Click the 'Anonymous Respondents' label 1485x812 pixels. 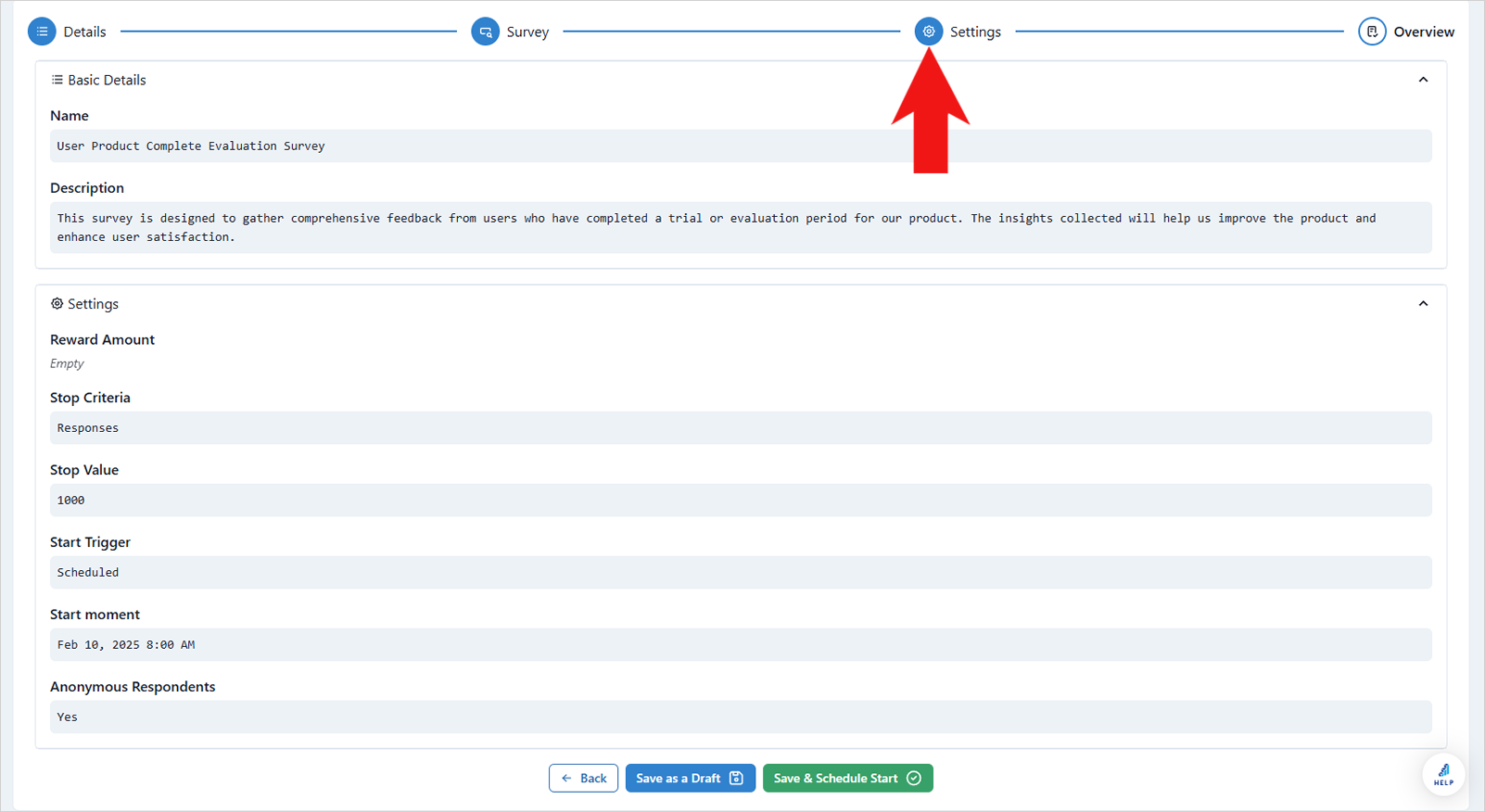tap(133, 687)
